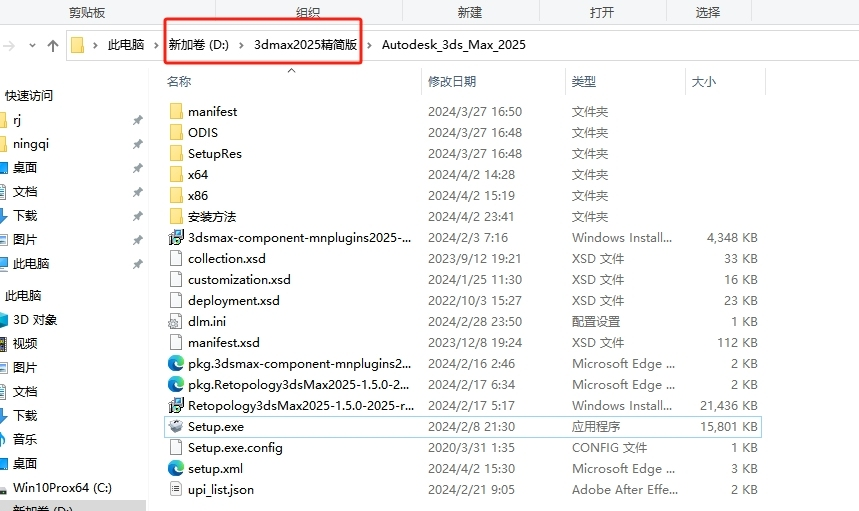This screenshot has width=859, height=511.
Task: Select the Setup.exe file name
Action: tap(216, 426)
